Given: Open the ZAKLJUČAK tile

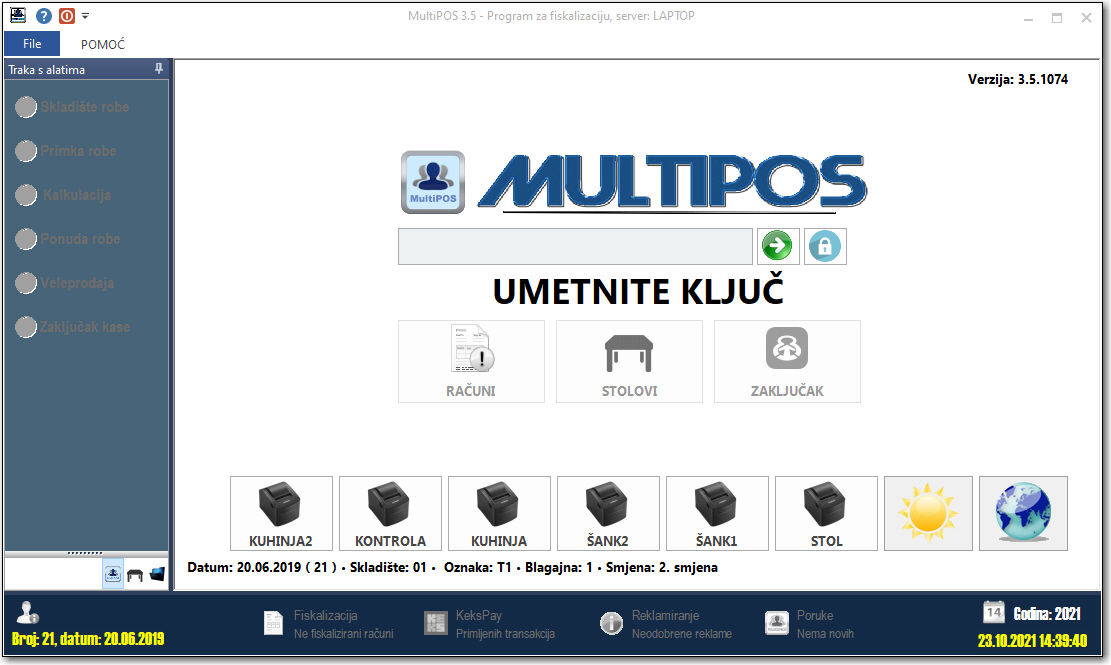Looking at the screenshot, I should (x=787, y=361).
